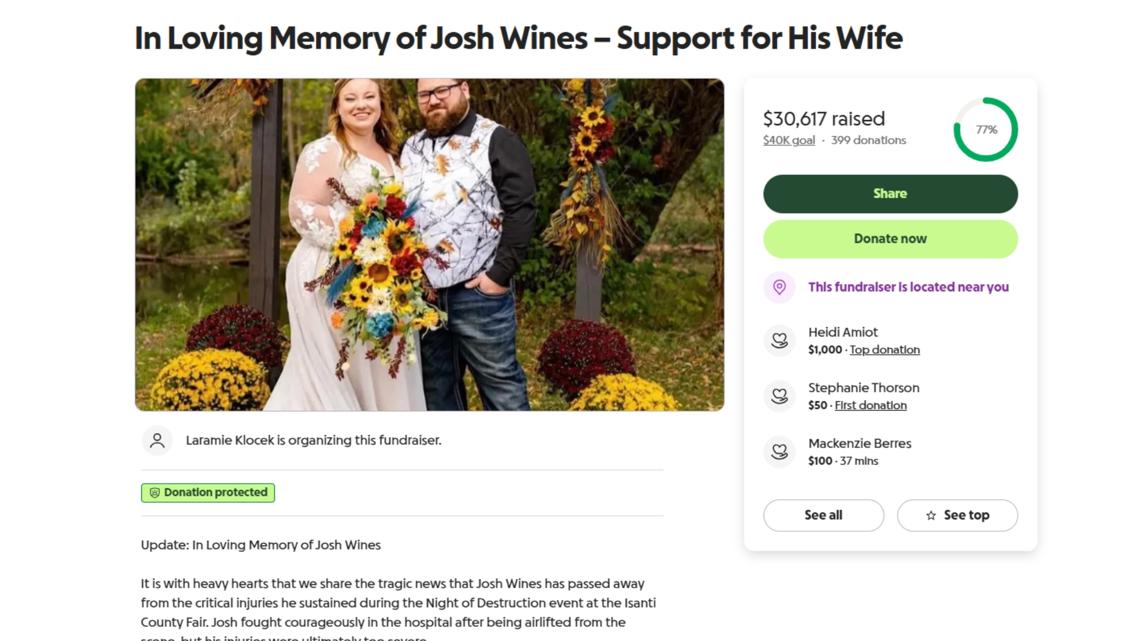
Task: Click the fundraiser located near you notice
Action: click(x=908, y=287)
